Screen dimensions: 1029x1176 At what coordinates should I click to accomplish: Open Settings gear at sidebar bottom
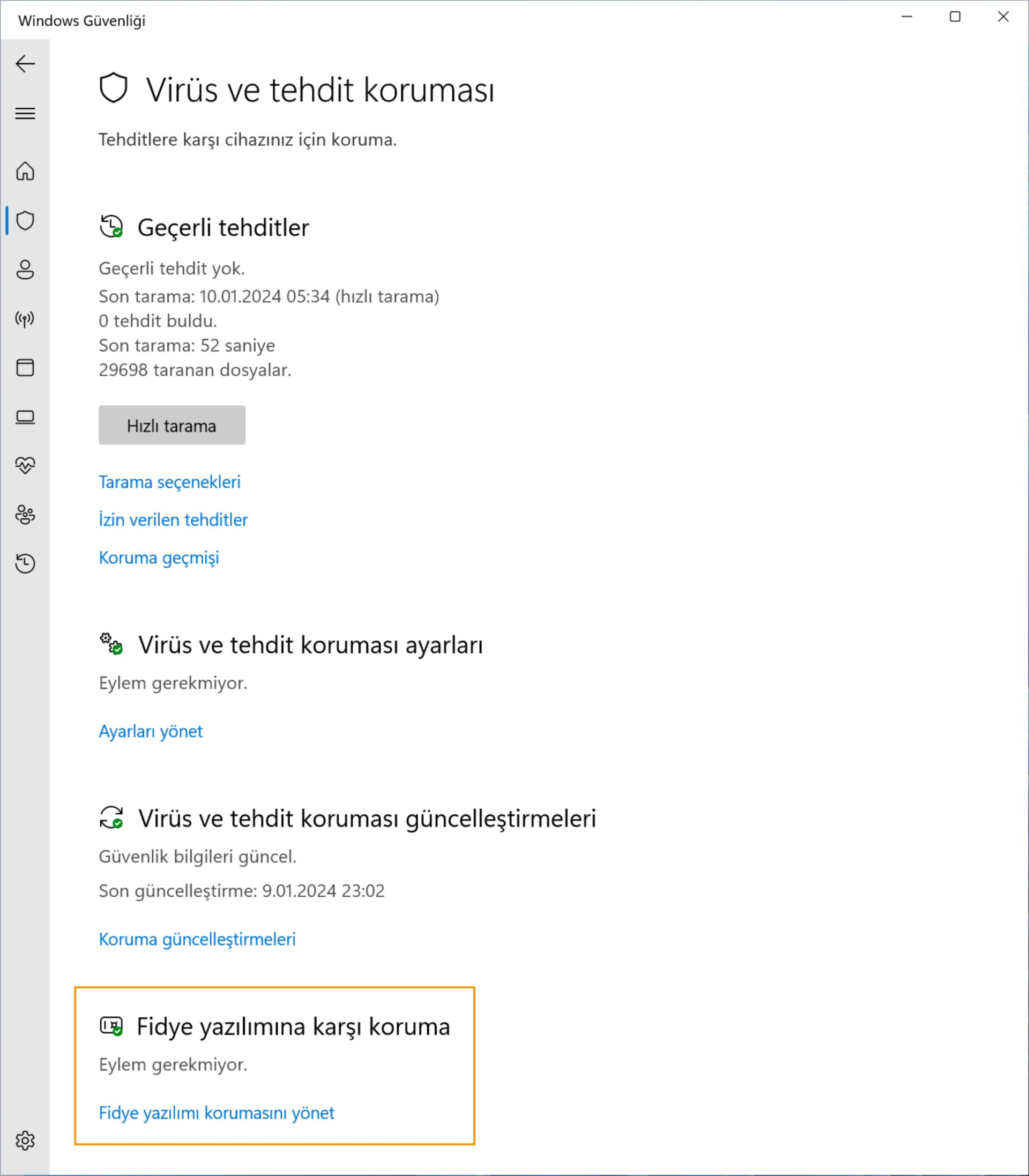(25, 1141)
